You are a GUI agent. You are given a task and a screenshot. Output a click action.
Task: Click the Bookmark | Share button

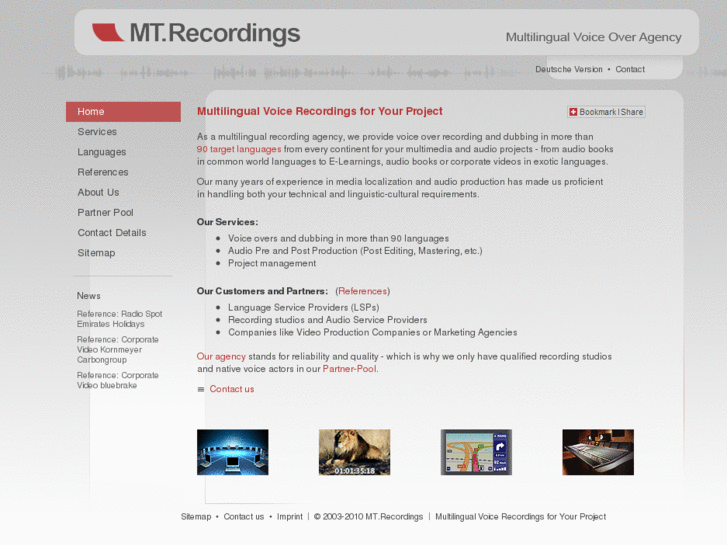pyautogui.click(x=606, y=112)
